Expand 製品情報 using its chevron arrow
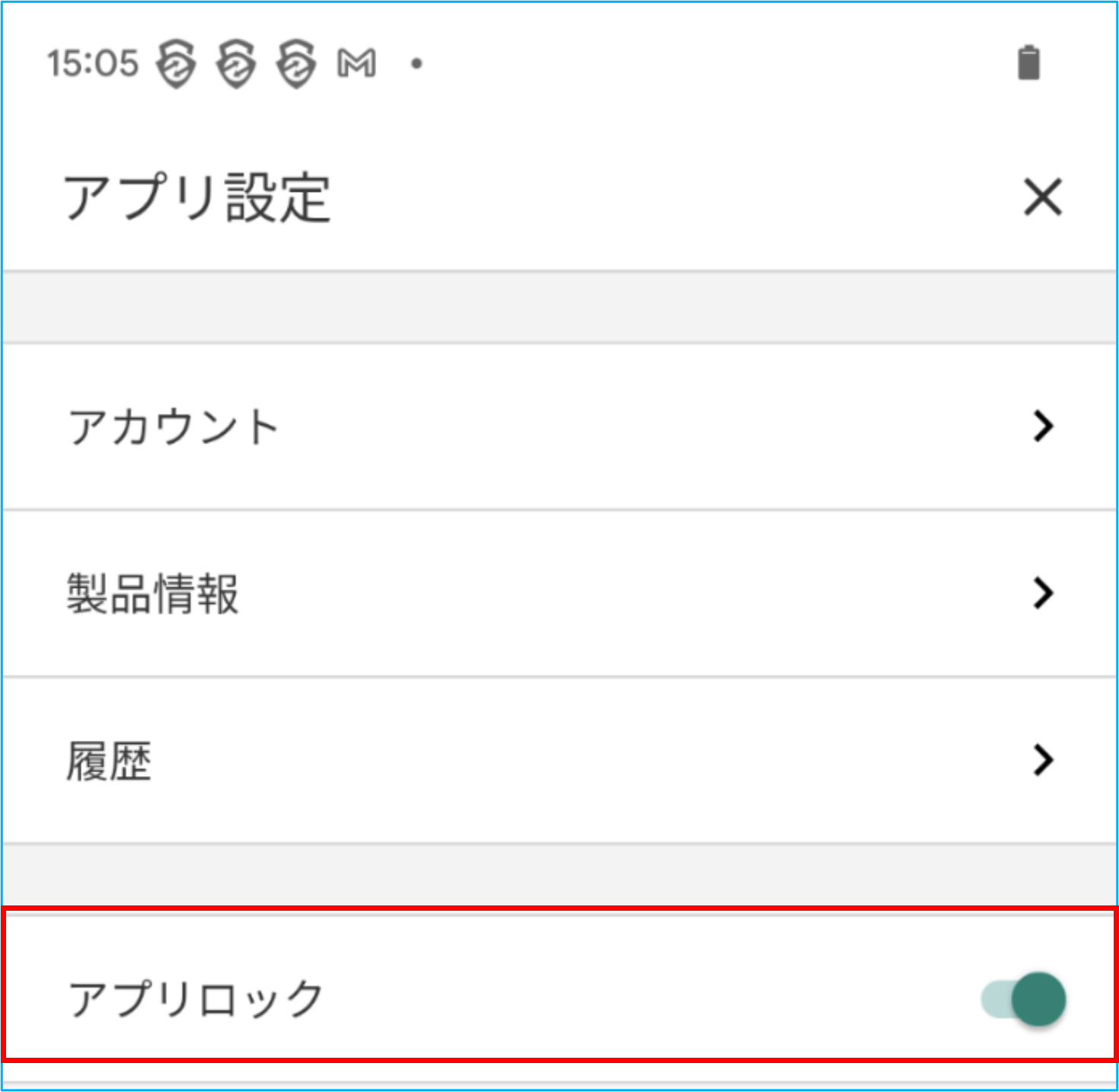The width and height of the screenshot is (1119, 1092). click(1043, 593)
